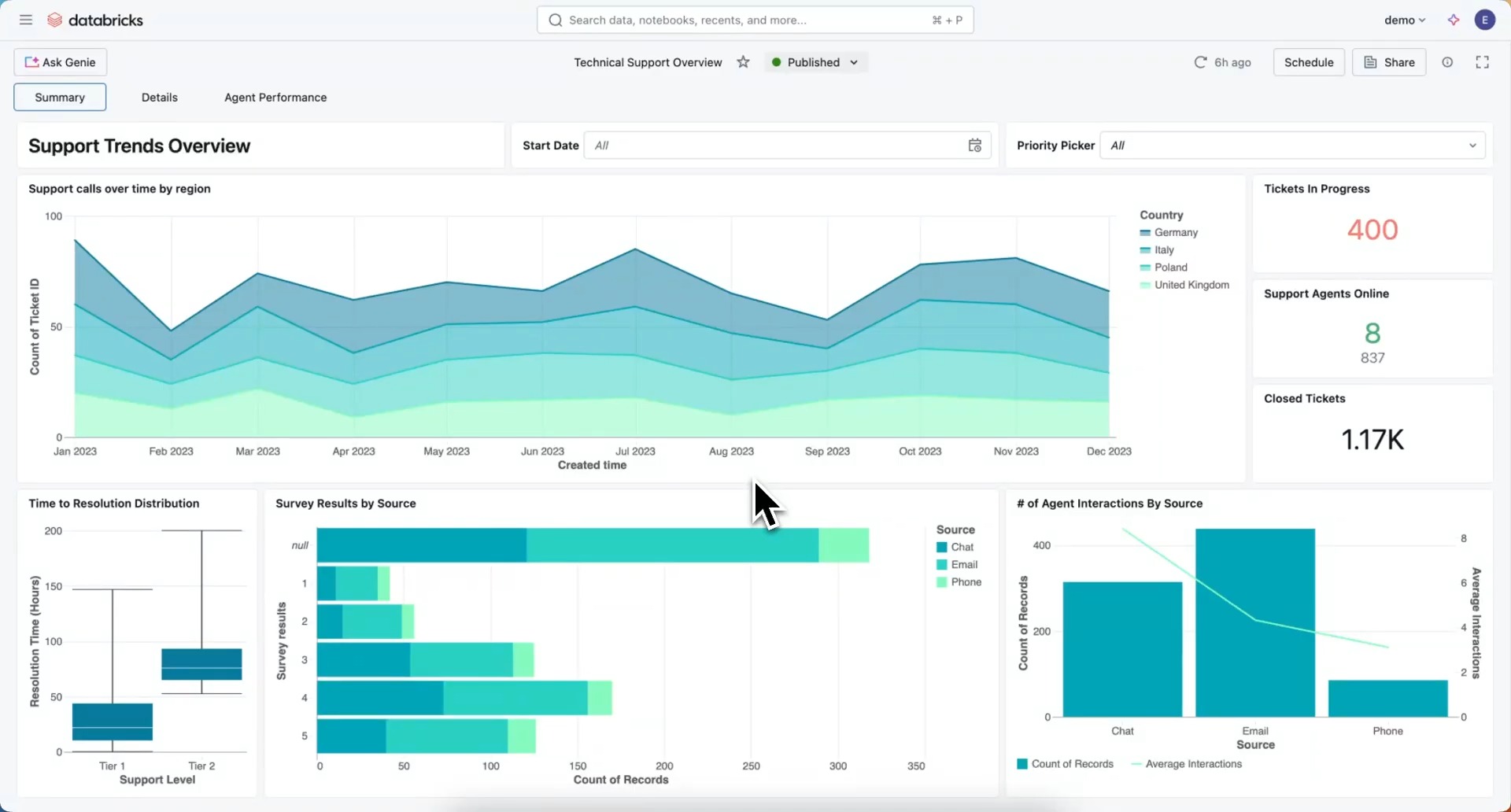Click the Schedule button

point(1309,62)
